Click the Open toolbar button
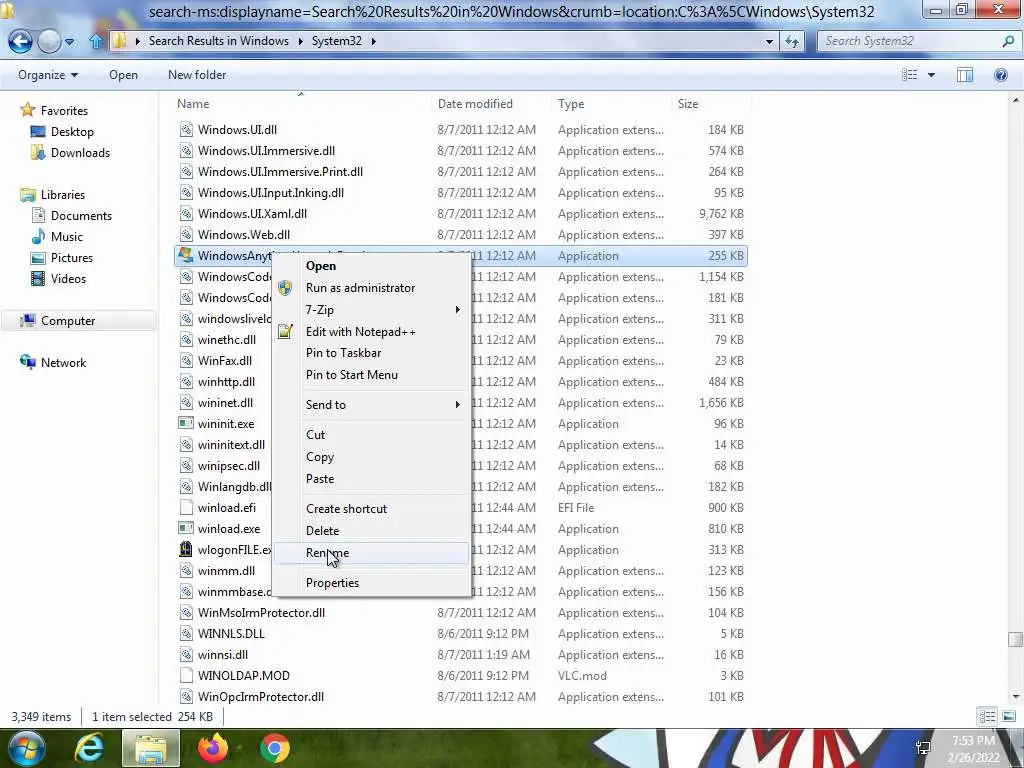This screenshot has height=768, width=1024. (123, 75)
